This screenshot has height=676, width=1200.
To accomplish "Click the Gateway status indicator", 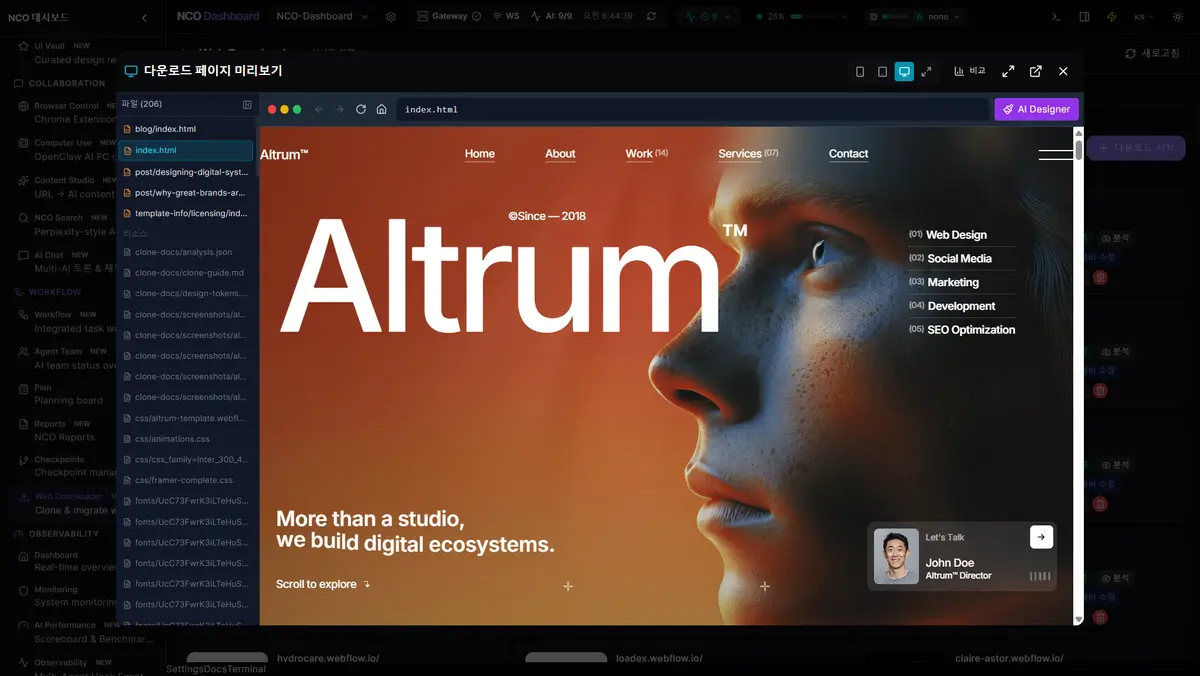I will (449, 16).
